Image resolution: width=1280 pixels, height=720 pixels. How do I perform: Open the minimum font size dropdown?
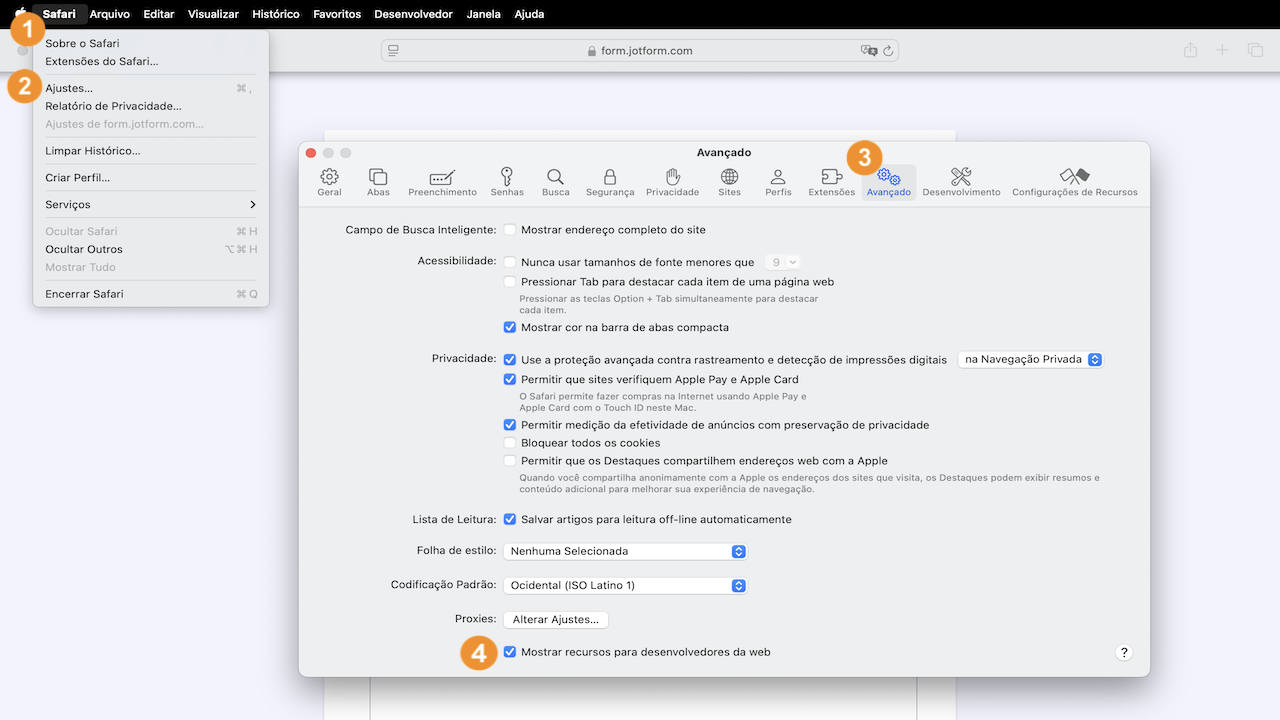[782, 263]
